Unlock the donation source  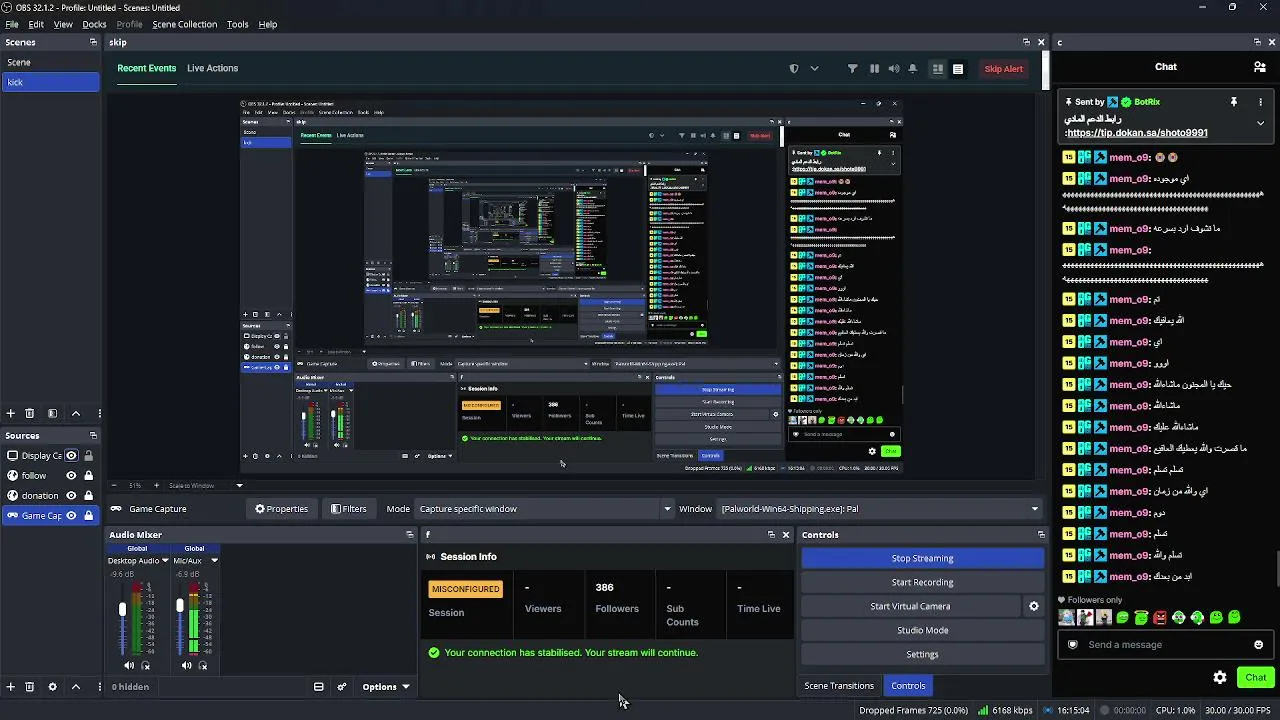point(89,496)
